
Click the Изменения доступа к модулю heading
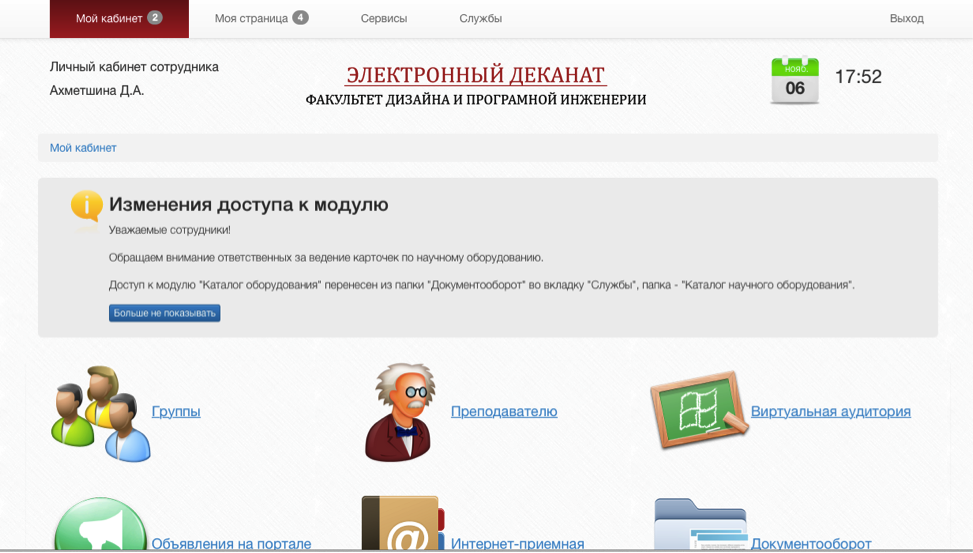pyautogui.click(x=249, y=204)
